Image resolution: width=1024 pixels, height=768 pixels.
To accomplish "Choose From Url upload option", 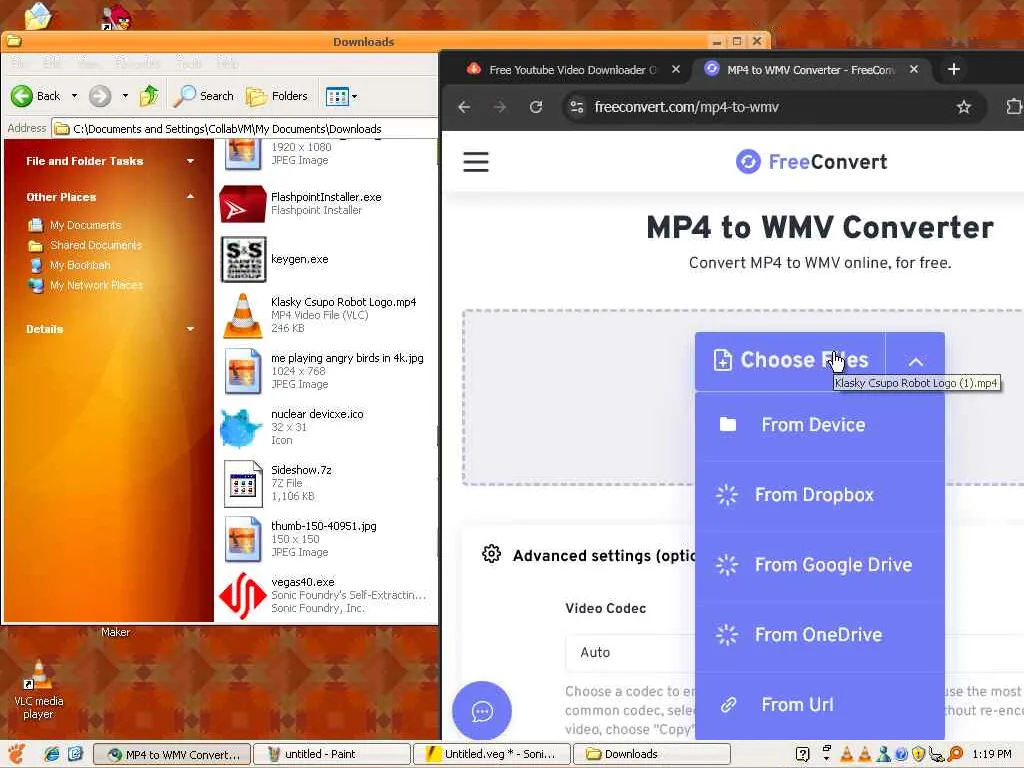I will [820, 705].
